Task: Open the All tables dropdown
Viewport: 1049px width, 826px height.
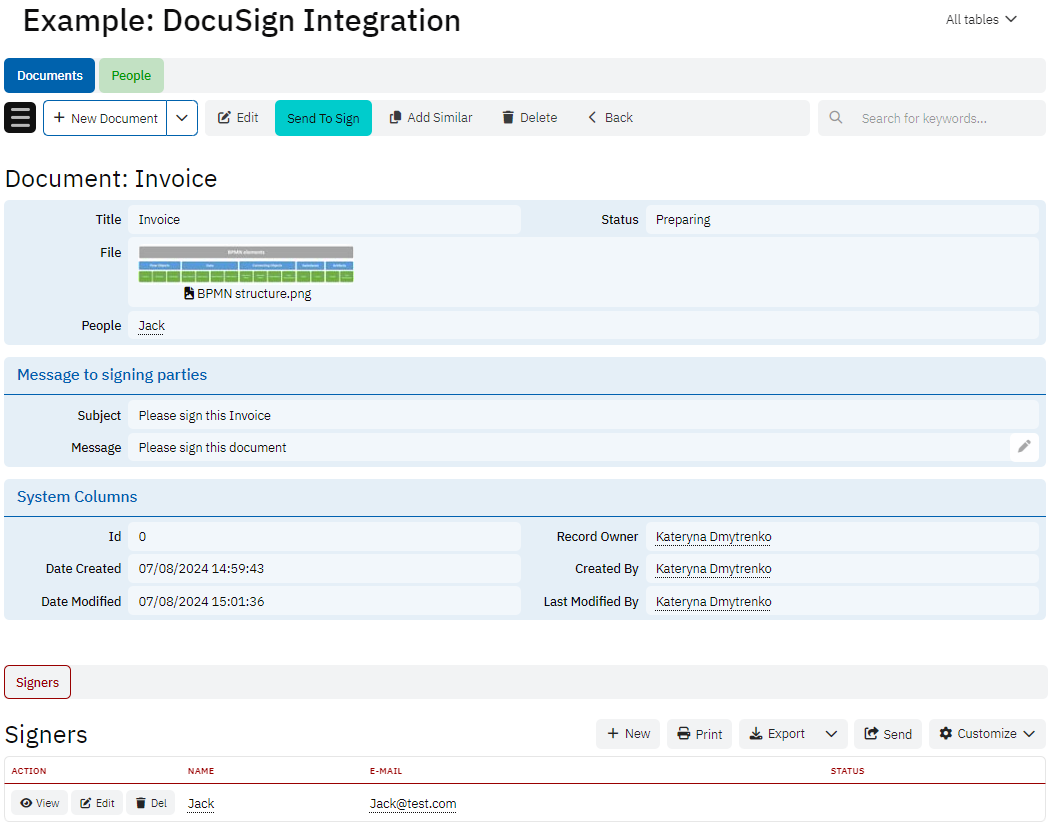Action: (x=980, y=20)
